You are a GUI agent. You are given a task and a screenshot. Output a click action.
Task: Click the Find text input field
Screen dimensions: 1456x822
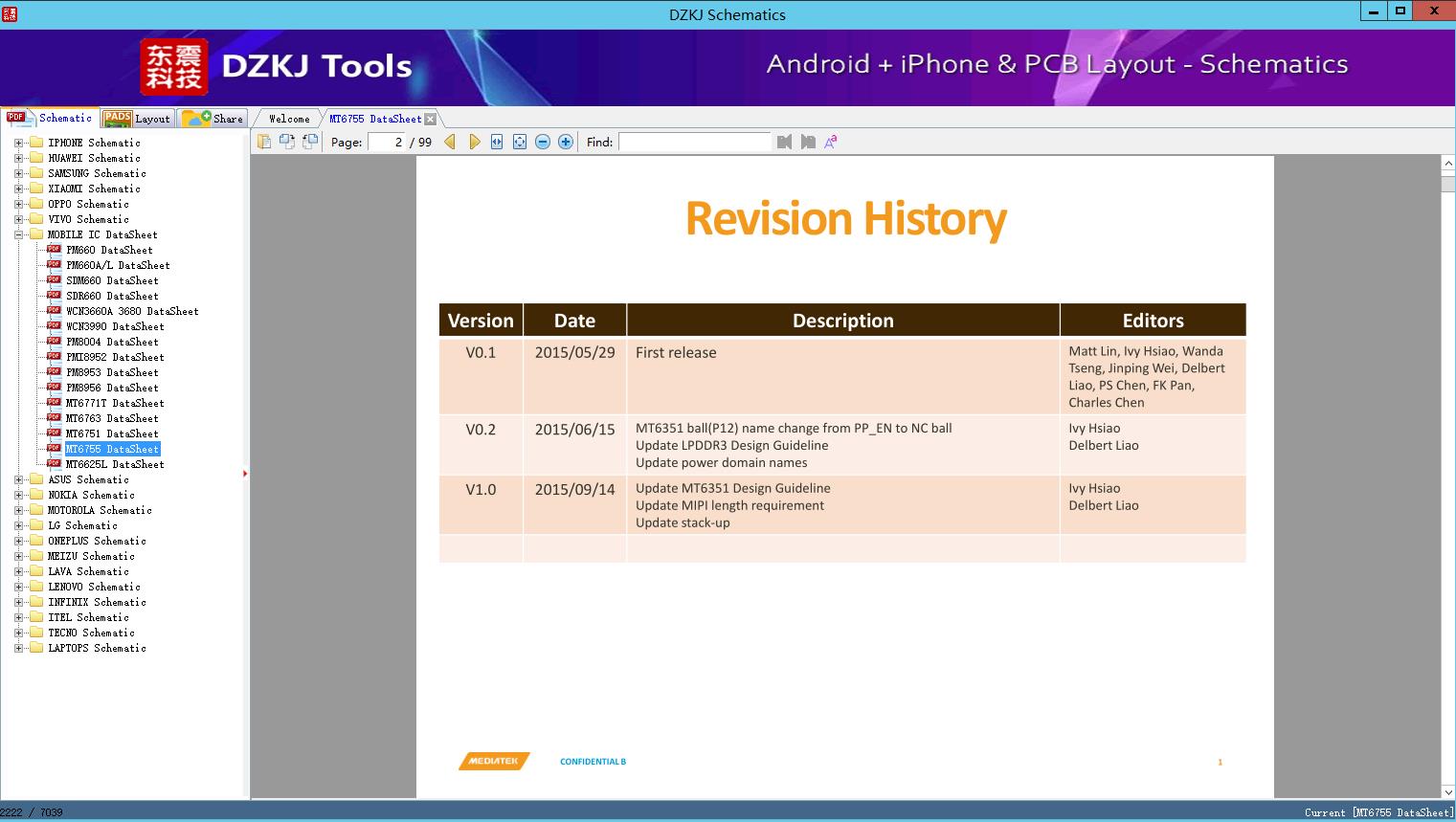(694, 142)
